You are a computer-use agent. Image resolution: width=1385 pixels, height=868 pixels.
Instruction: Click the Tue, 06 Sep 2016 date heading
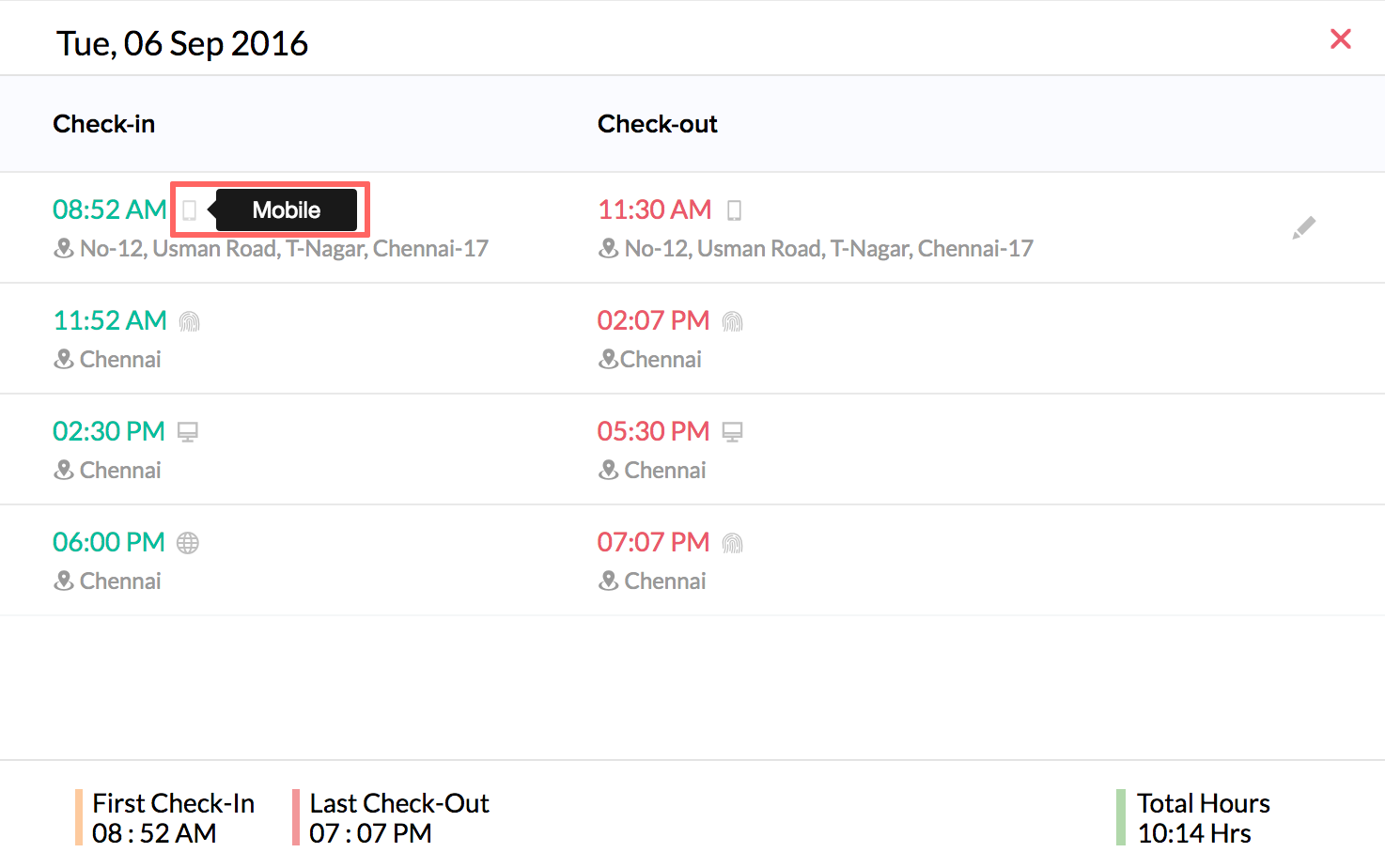click(x=182, y=43)
